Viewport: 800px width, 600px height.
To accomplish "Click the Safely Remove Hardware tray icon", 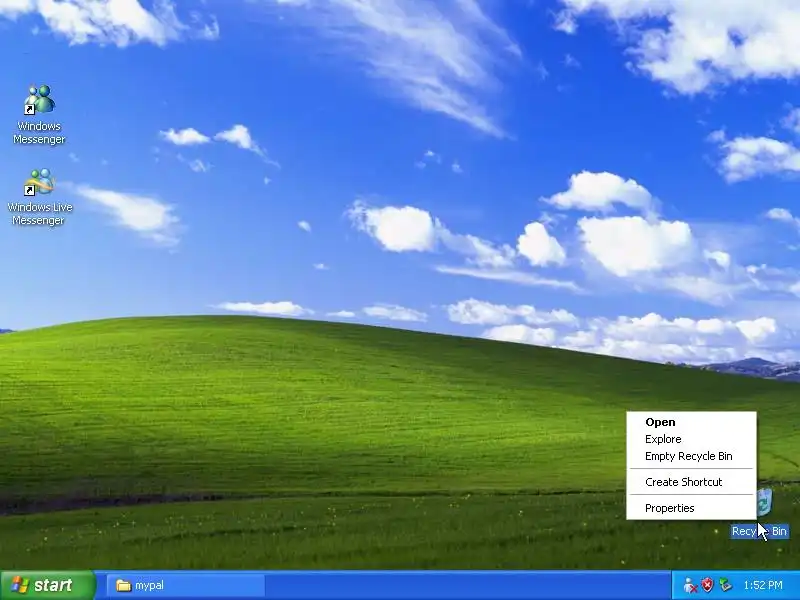I will 725,585.
